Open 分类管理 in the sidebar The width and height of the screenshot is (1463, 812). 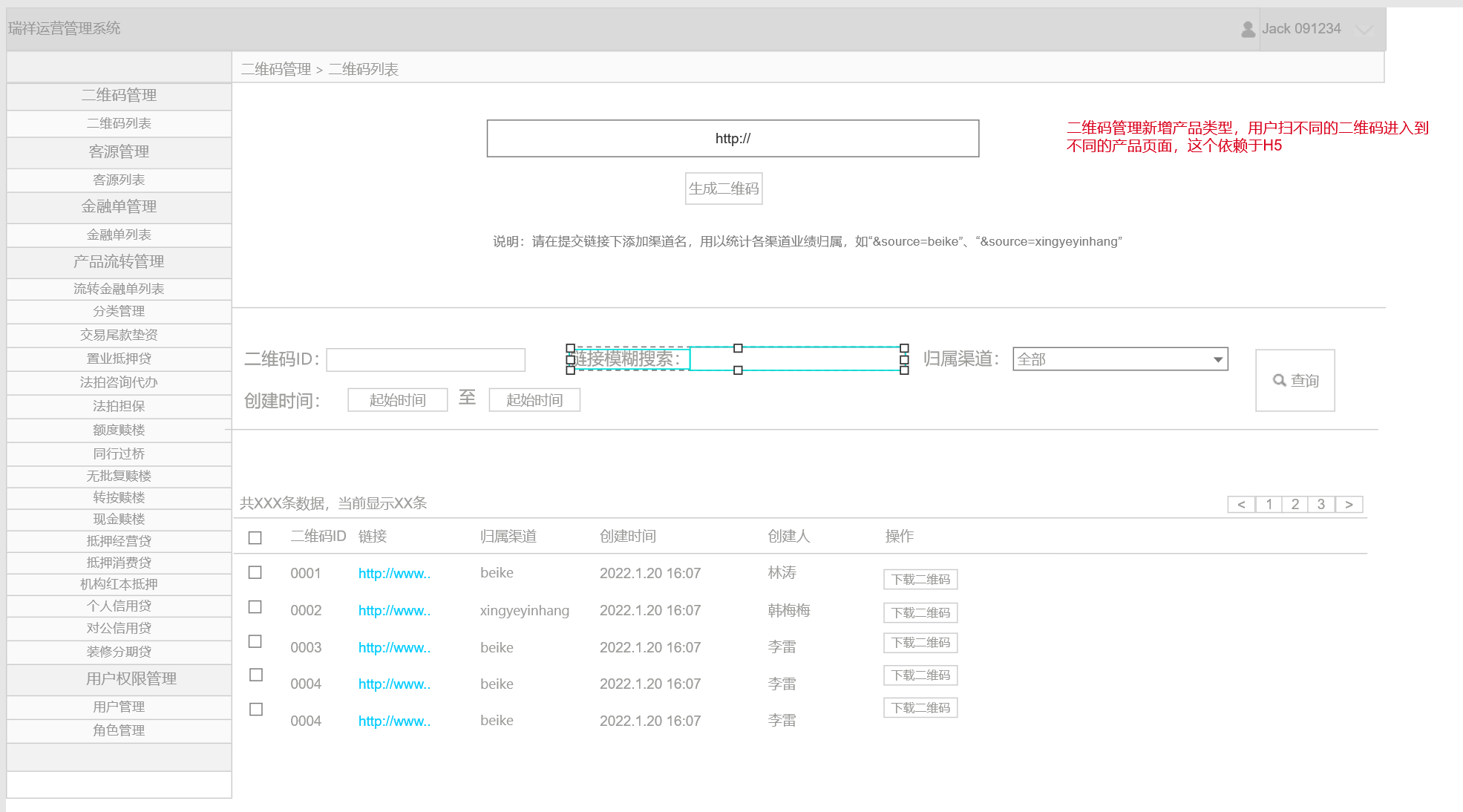click(x=119, y=312)
